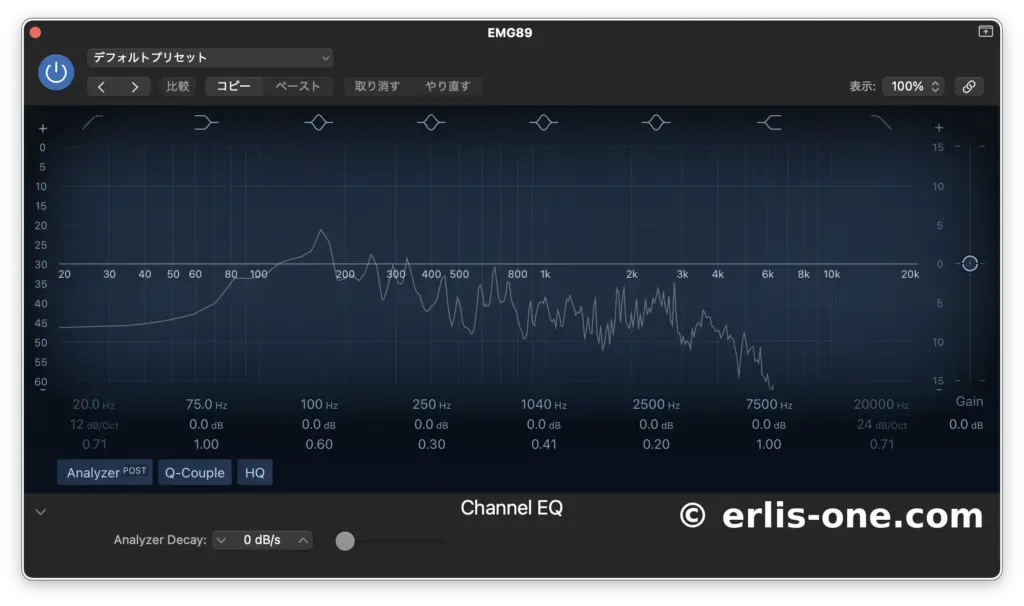The image size is (1024, 606).
Task: Enable the low cut filter band icon
Action: coord(92,122)
